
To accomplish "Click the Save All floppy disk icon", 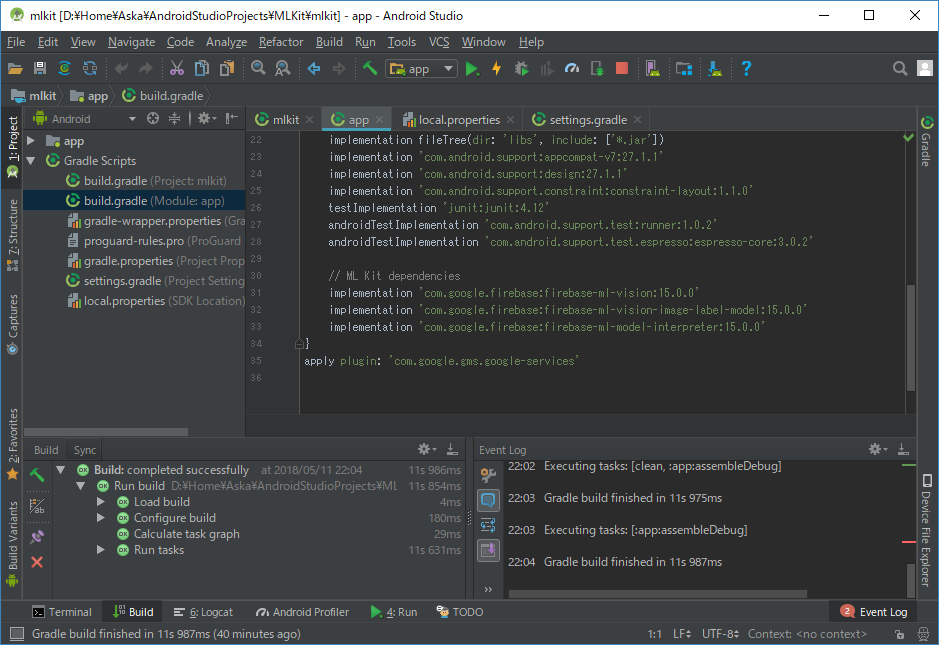I will tap(40, 69).
